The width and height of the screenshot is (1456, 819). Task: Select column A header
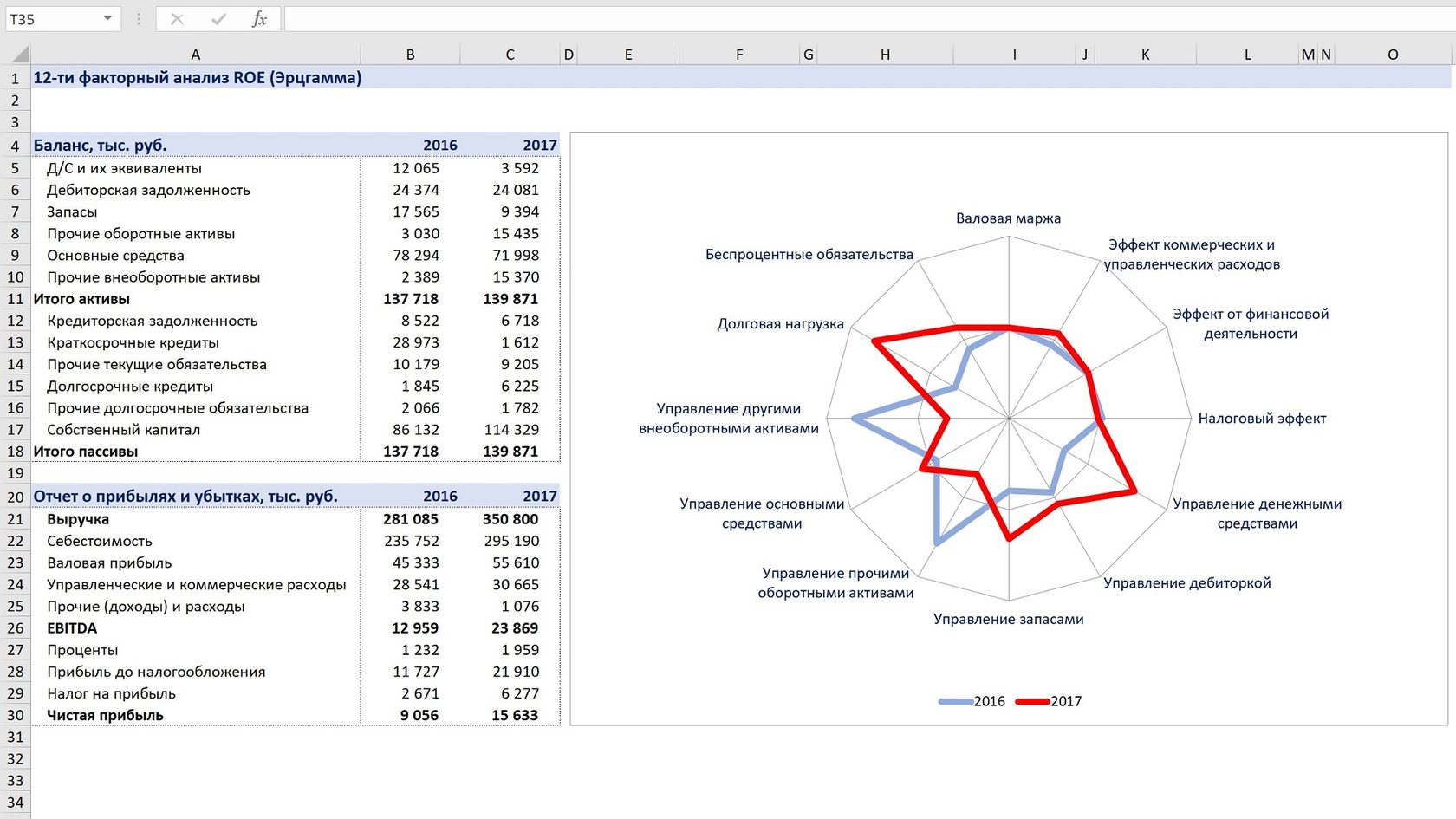click(x=196, y=55)
